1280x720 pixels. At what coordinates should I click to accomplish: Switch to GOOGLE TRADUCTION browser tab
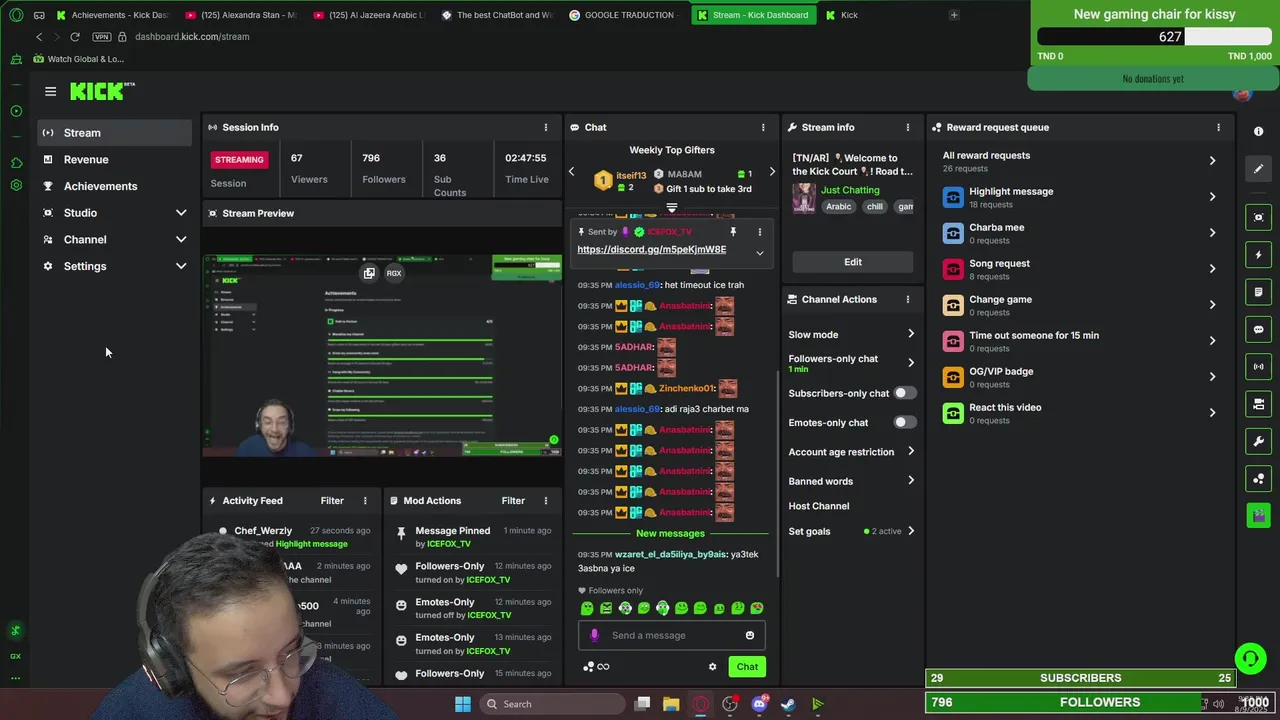[x=624, y=15]
